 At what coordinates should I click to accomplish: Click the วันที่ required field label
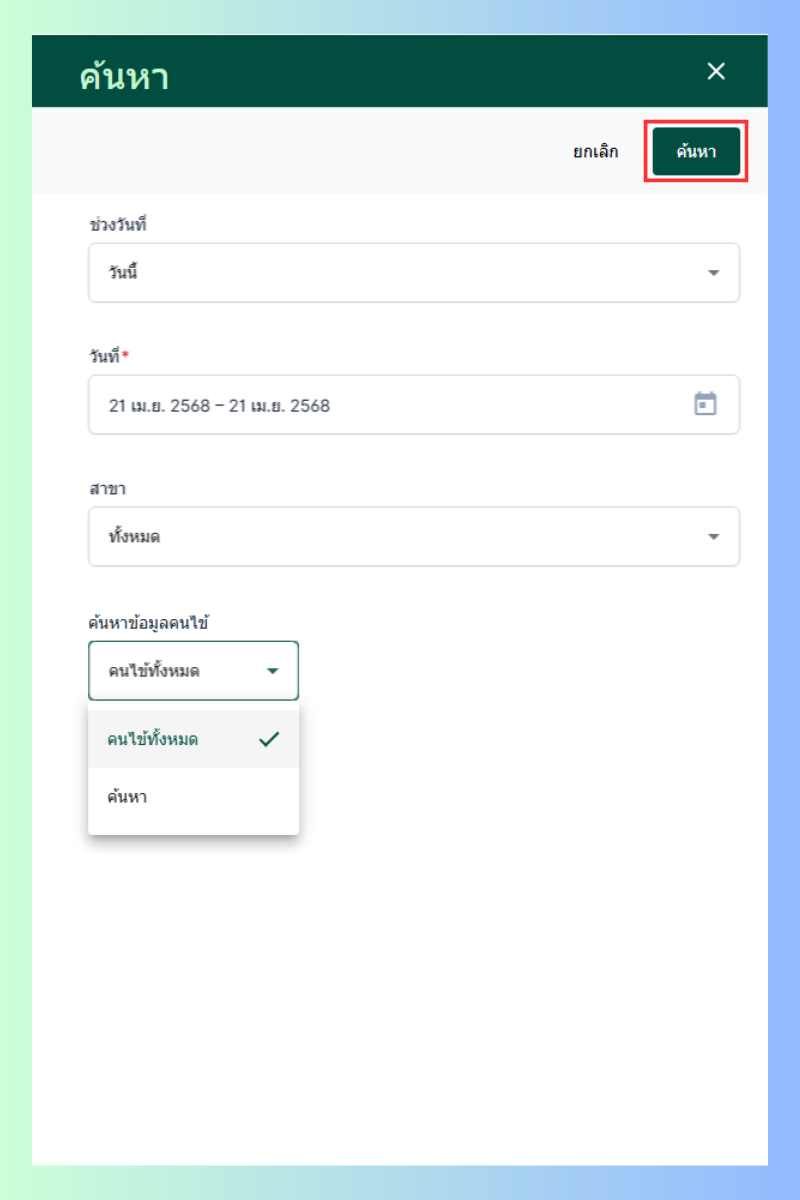(104, 357)
